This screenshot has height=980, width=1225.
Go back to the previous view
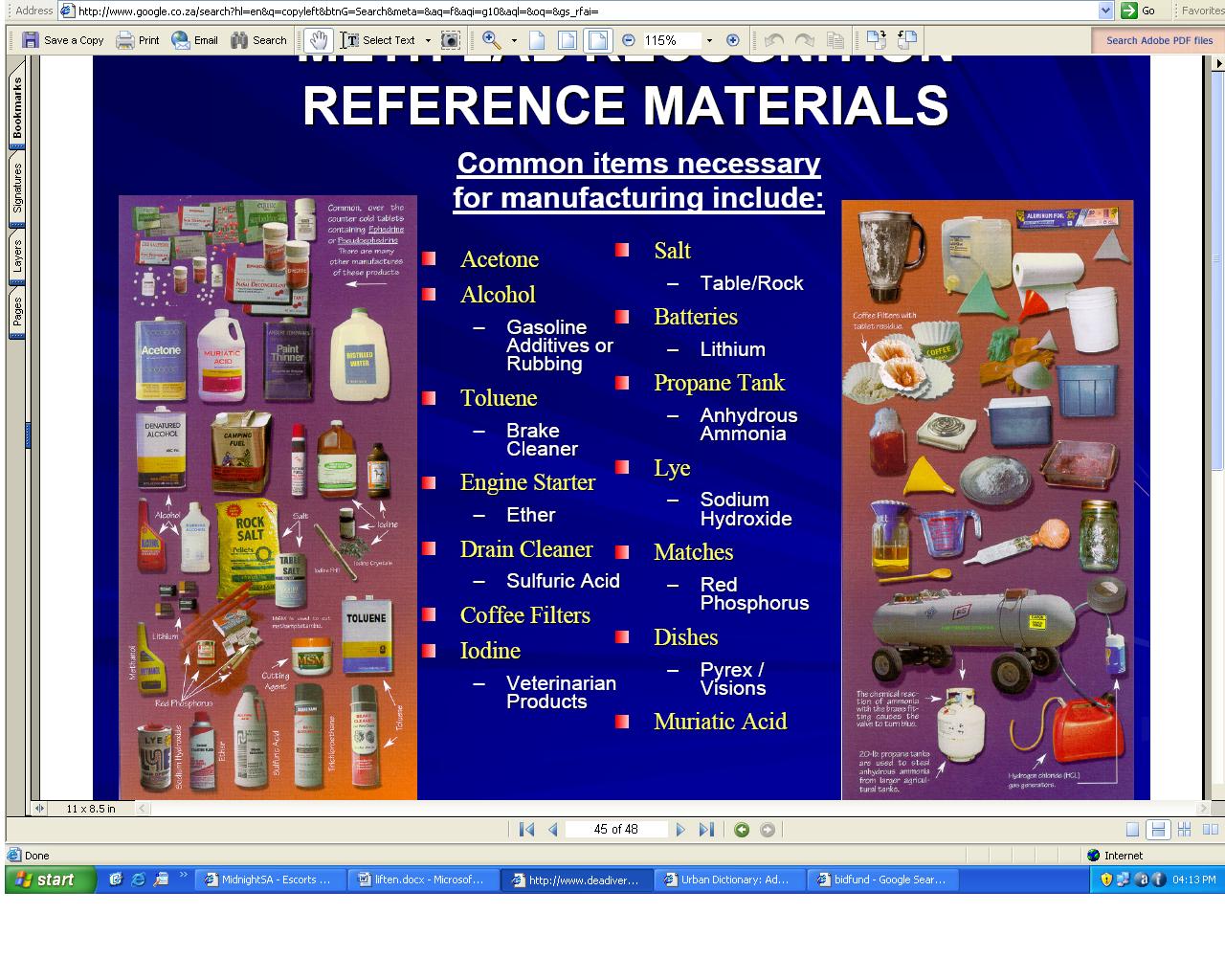(x=743, y=829)
